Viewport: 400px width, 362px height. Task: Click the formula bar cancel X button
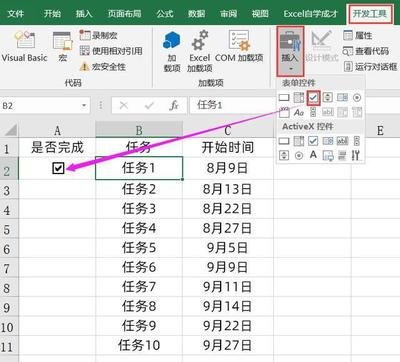tap(124, 106)
